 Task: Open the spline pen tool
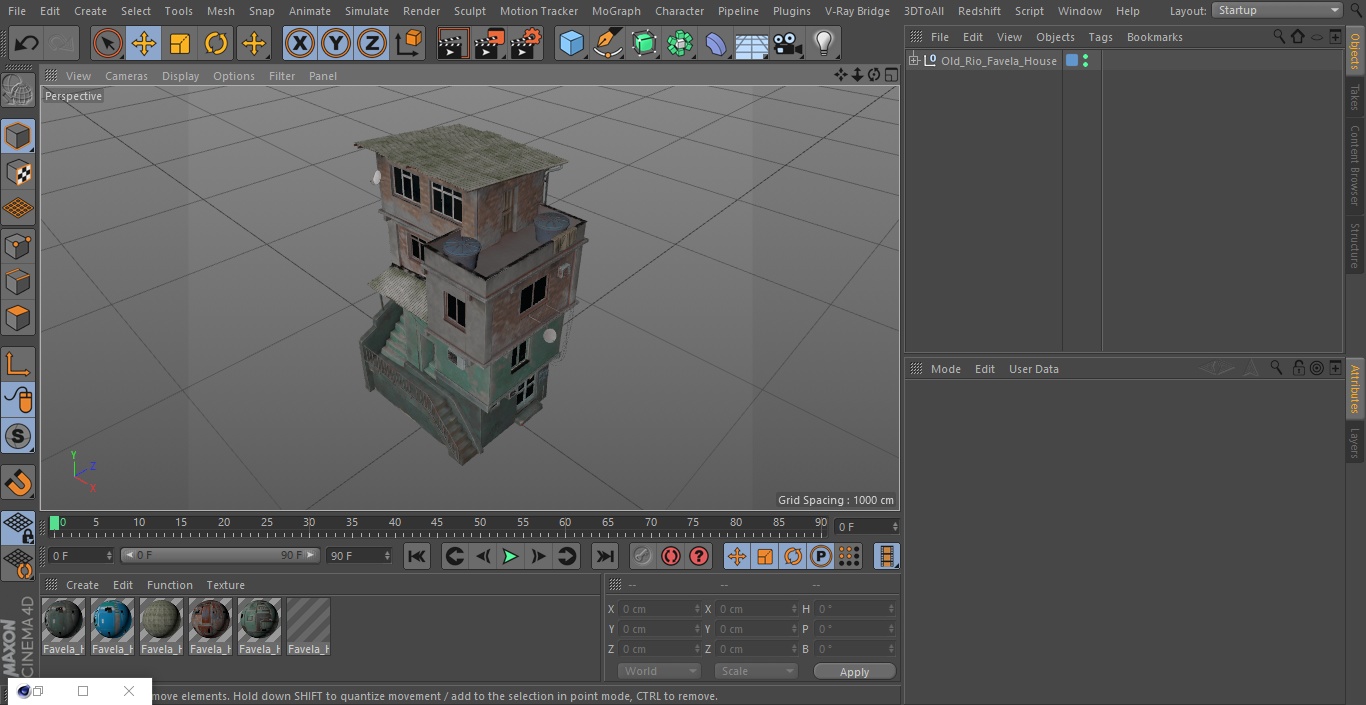(607, 43)
